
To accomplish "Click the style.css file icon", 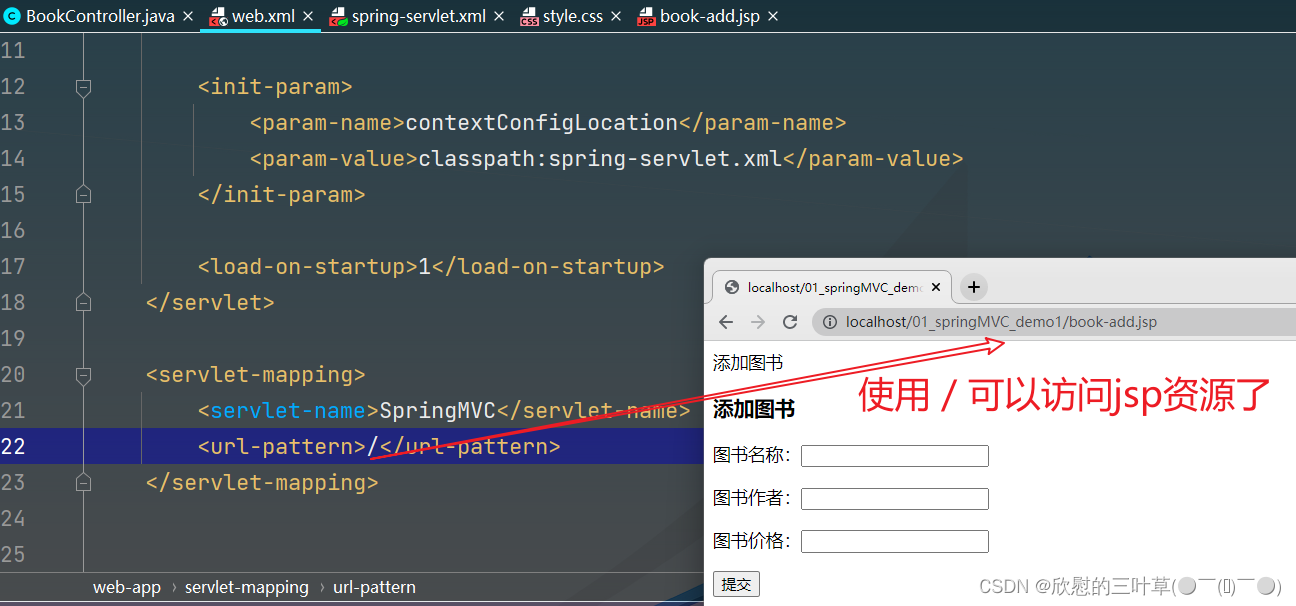I will pos(529,17).
